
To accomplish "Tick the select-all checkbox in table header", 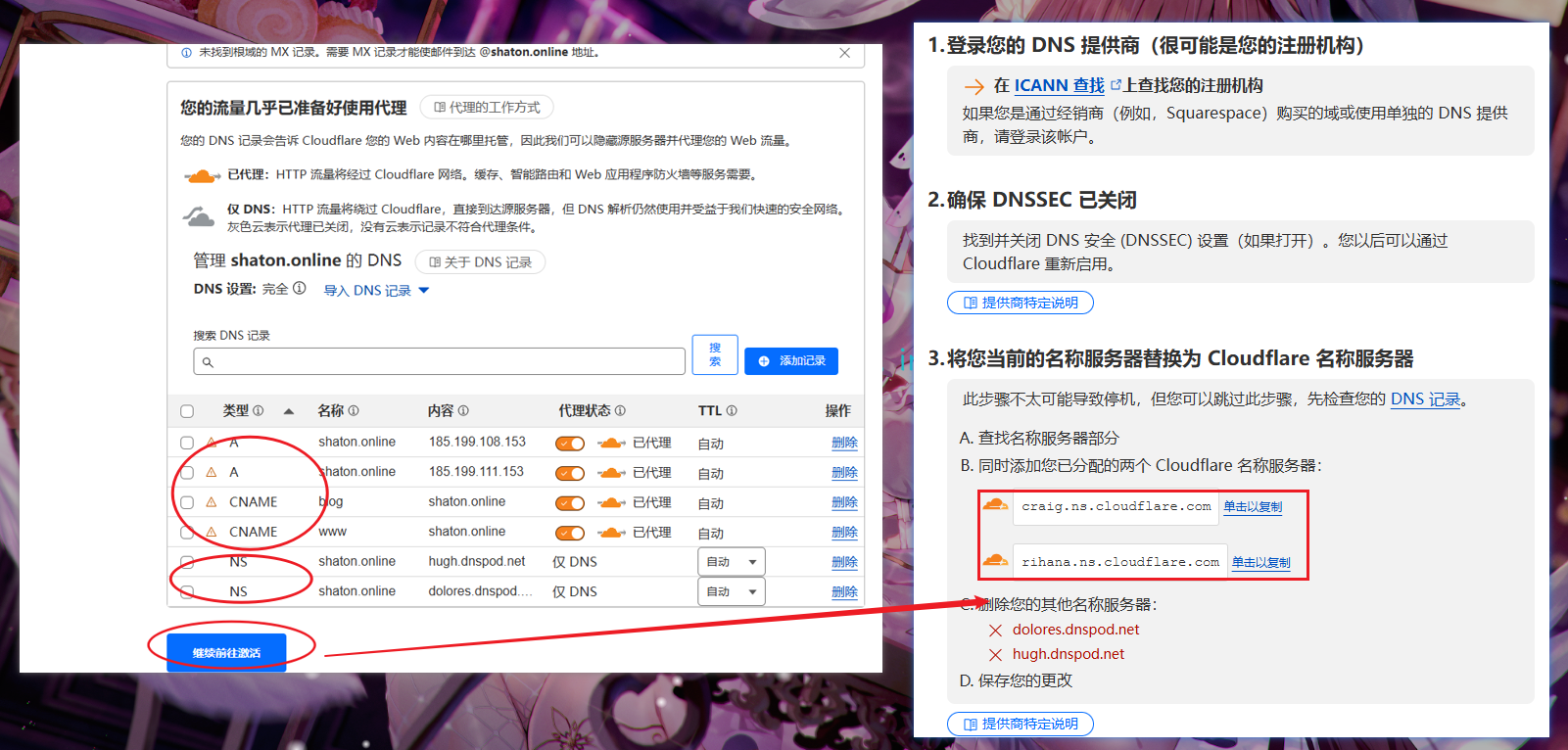I will 187,411.
